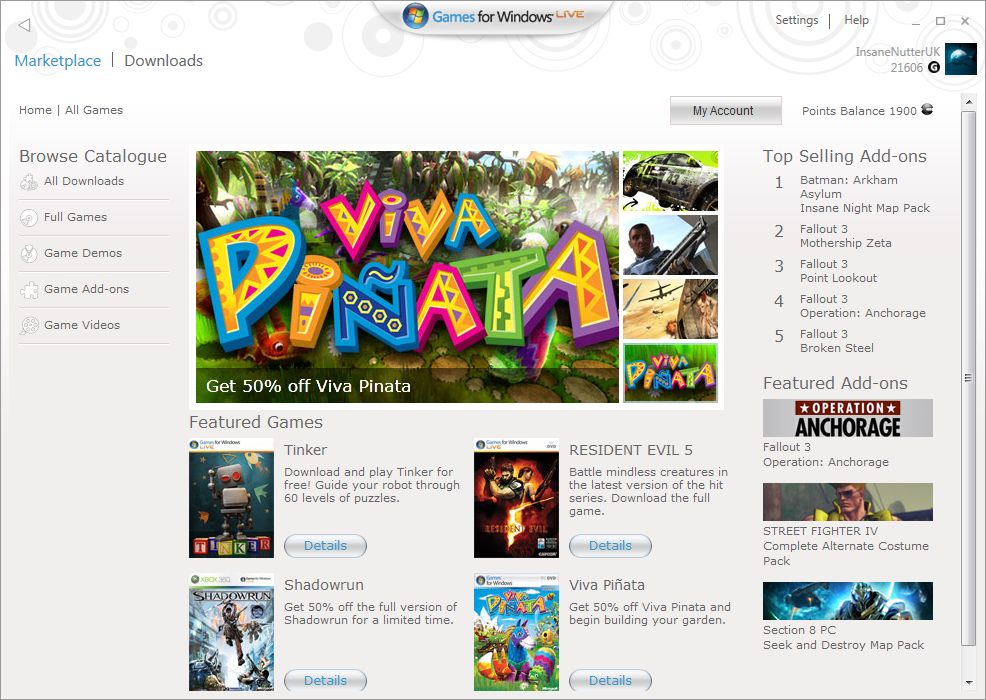
Task: Open Fallout 3 Mothership Zeta add-on
Action: click(x=846, y=236)
